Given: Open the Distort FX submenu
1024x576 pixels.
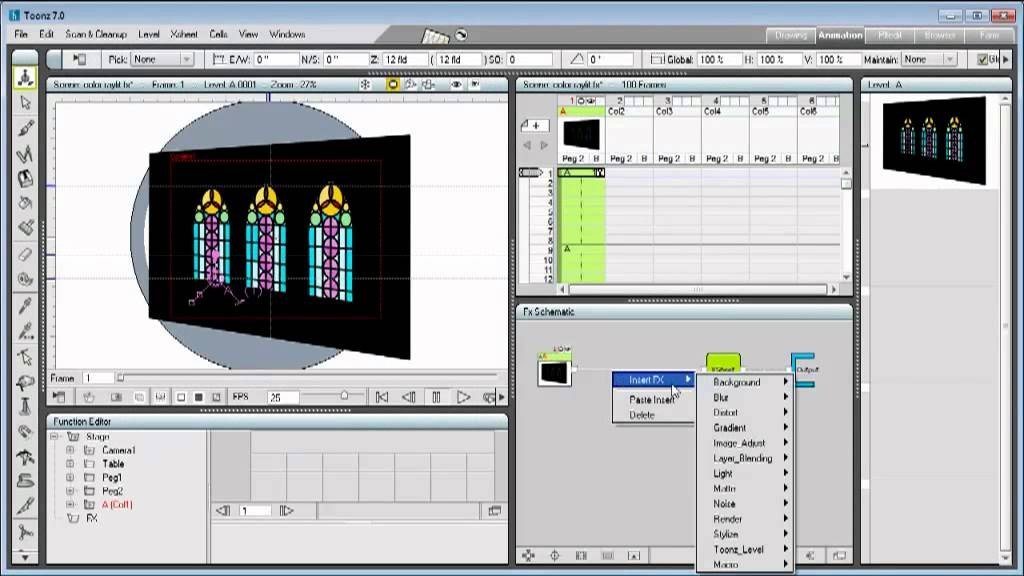Looking at the screenshot, I should (x=745, y=413).
